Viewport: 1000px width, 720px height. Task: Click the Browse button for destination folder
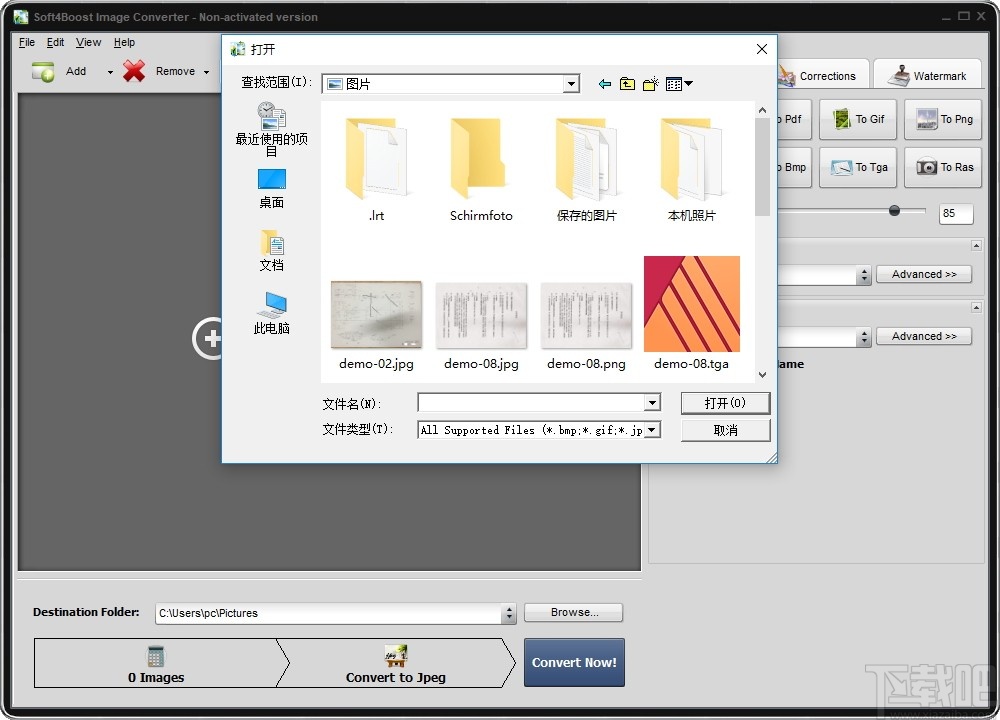(x=573, y=612)
